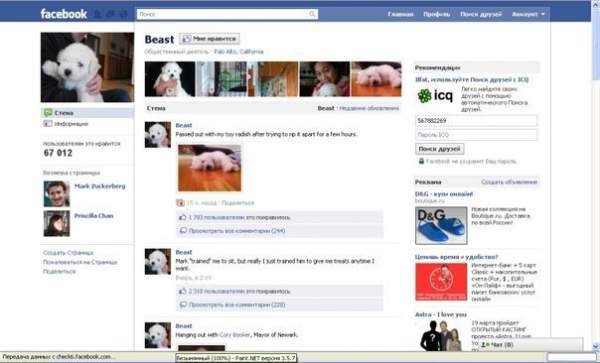Viewport: 600px width, 363px height.
Task: Open Mark Zuckerberg's profile link
Action: tap(99, 186)
